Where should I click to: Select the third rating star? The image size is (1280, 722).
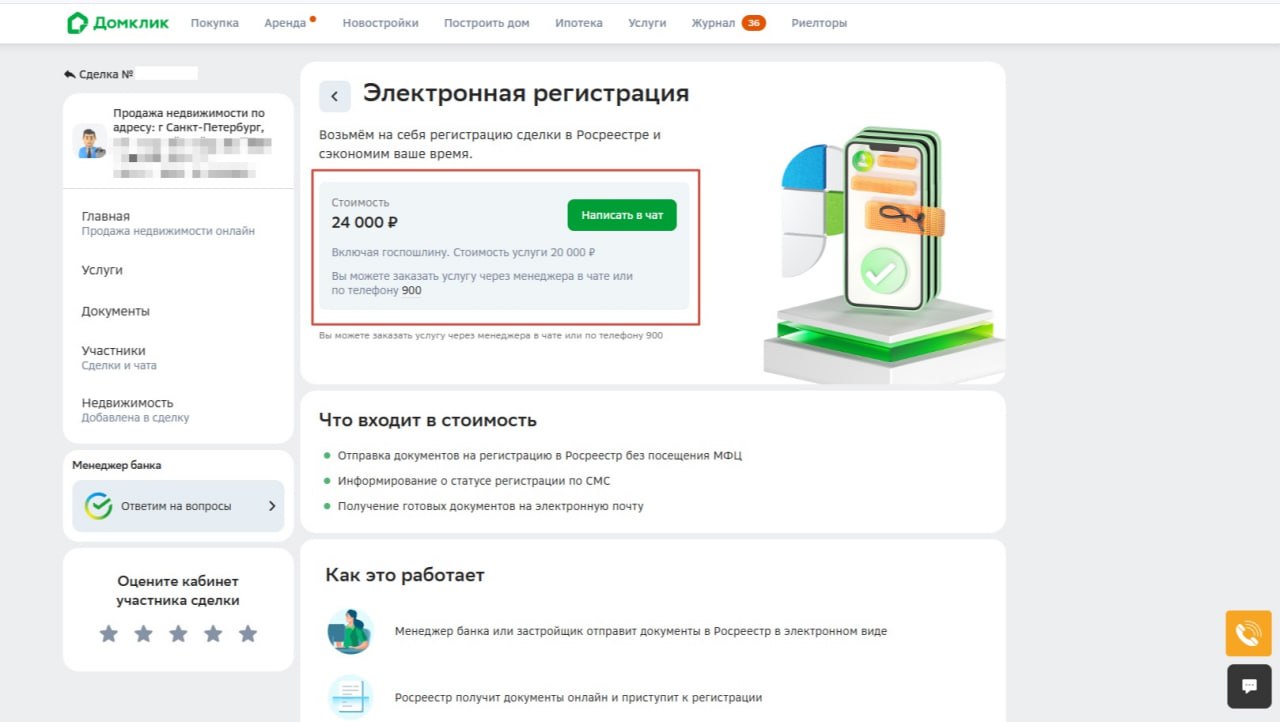click(x=178, y=634)
